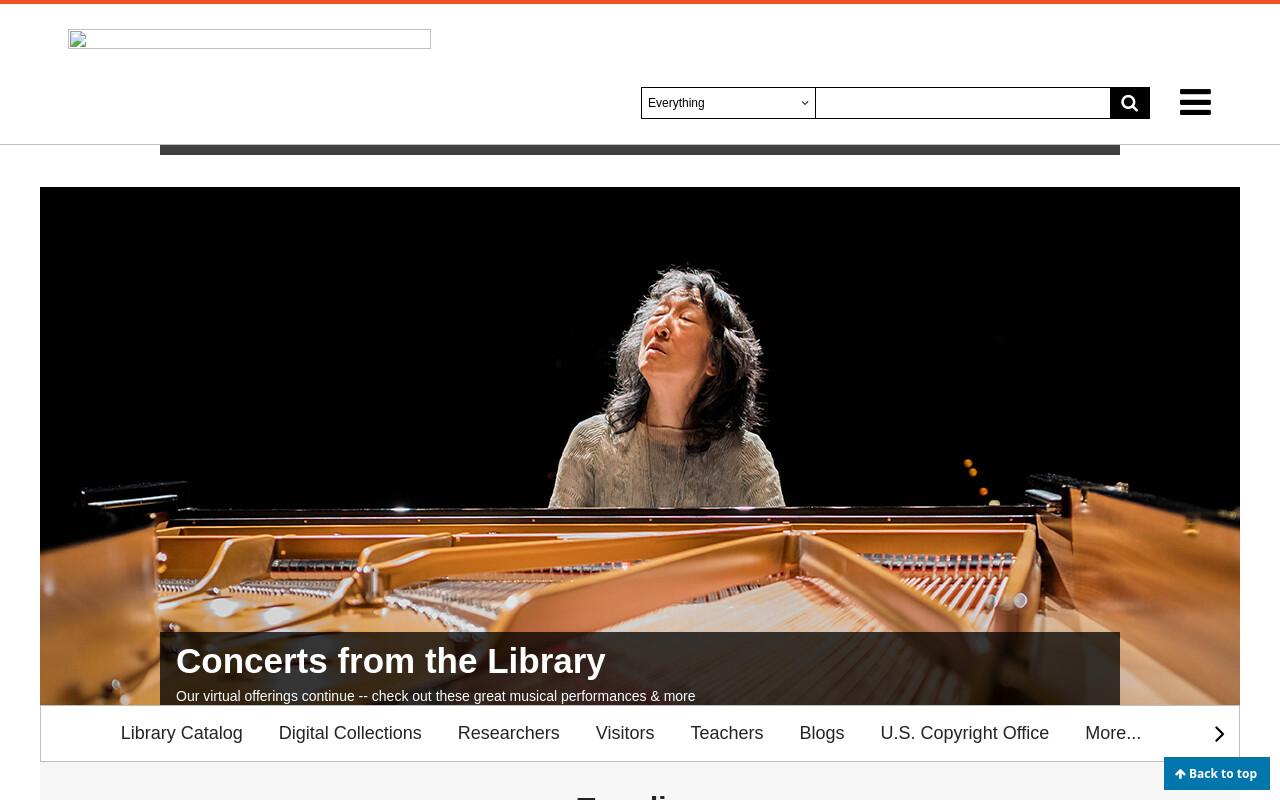Click the dark bar below the header
Image resolution: width=1280 pixels, height=800 pixels.
(640, 150)
